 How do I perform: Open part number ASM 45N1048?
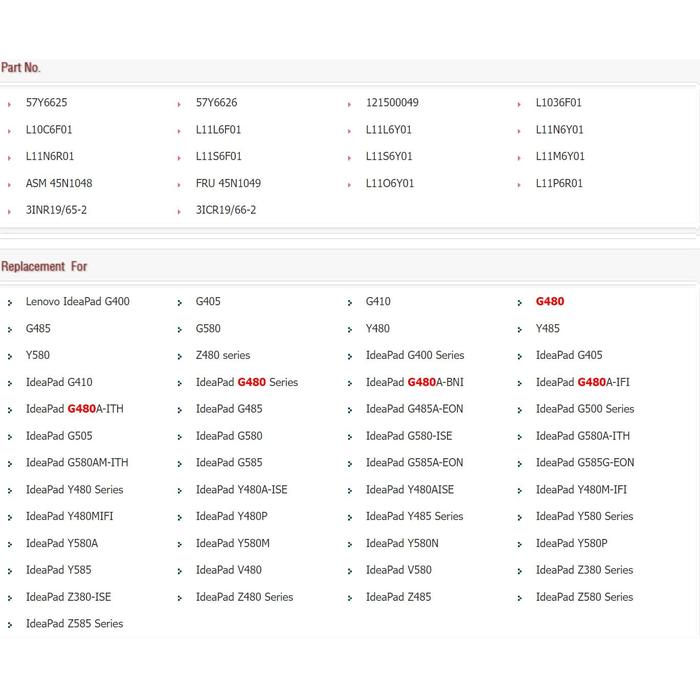click(59, 184)
